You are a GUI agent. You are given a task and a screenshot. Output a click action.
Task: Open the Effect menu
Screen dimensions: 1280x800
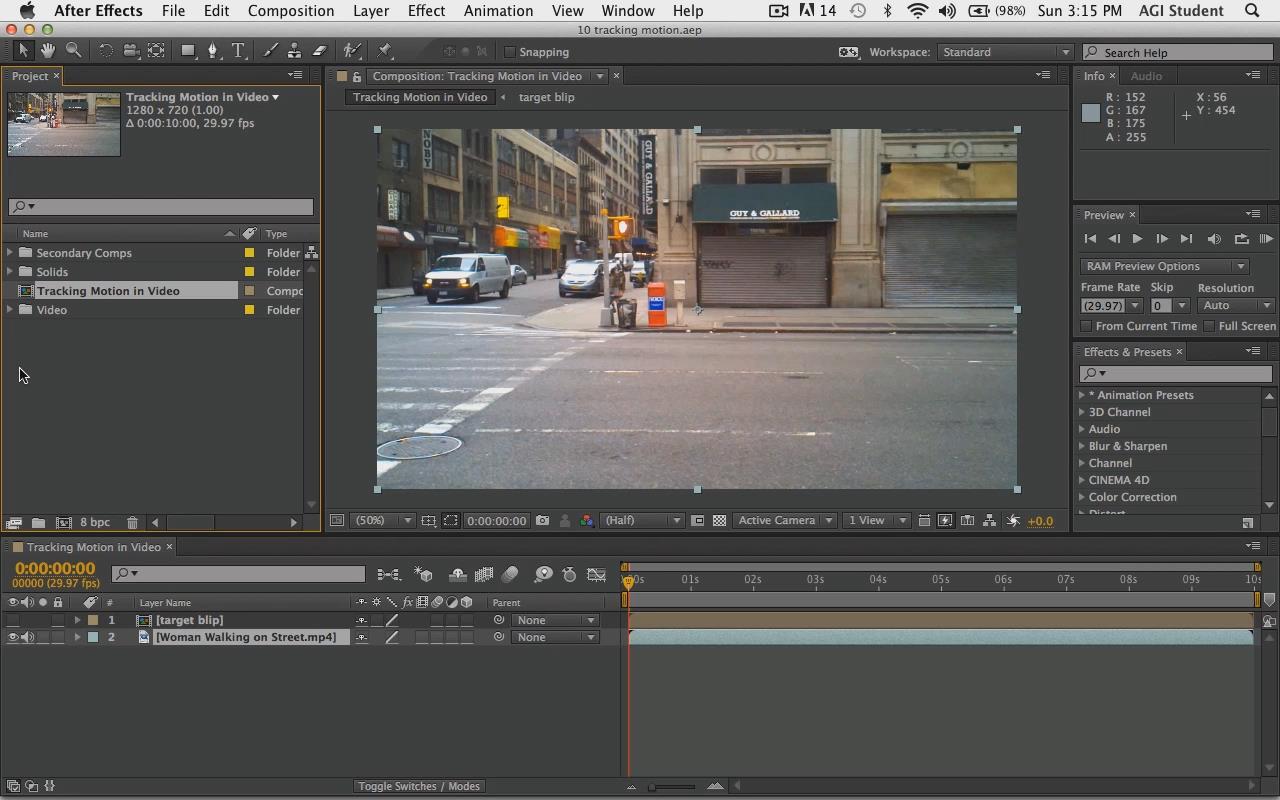(x=426, y=11)
